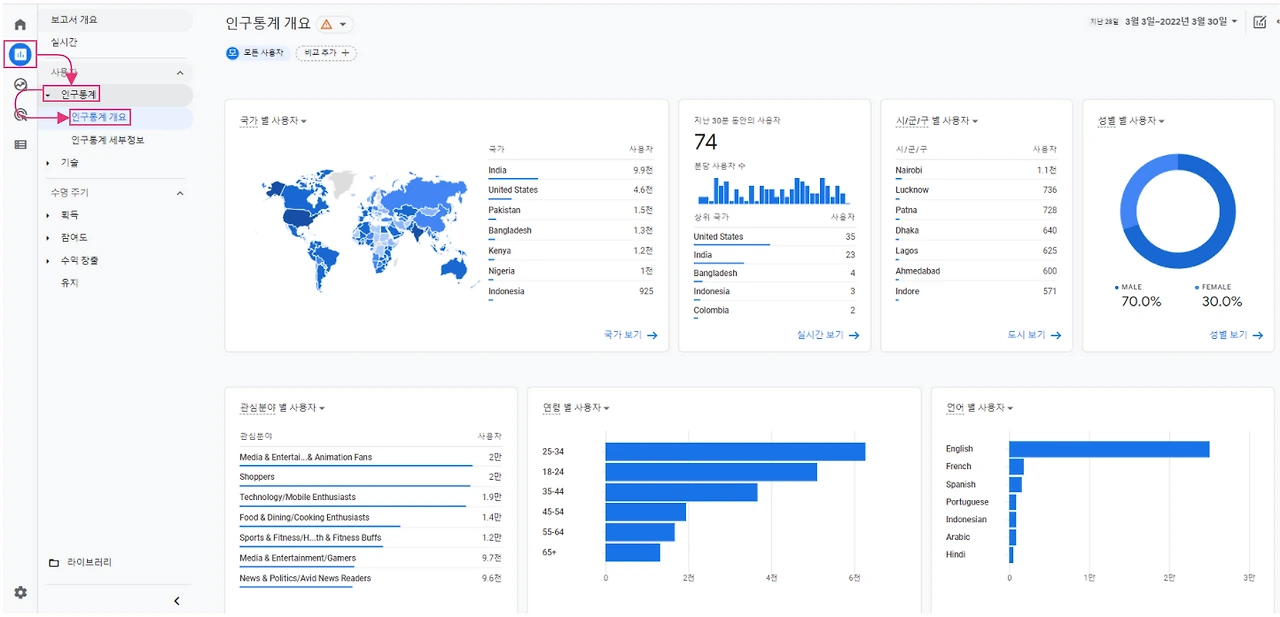Open the 국가 별 사용자 card dropdown
The height and width of the screenshot is (617, 1280).
pyautogui.click(x=273, y=121)
